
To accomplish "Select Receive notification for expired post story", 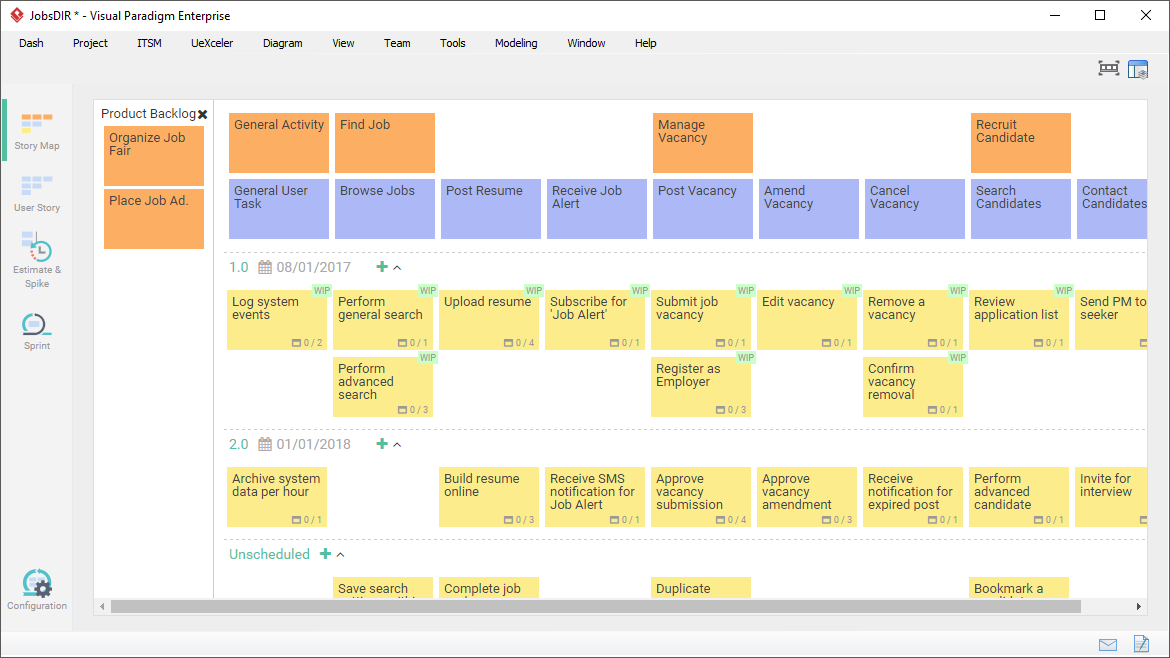I will tap(913, 497).
